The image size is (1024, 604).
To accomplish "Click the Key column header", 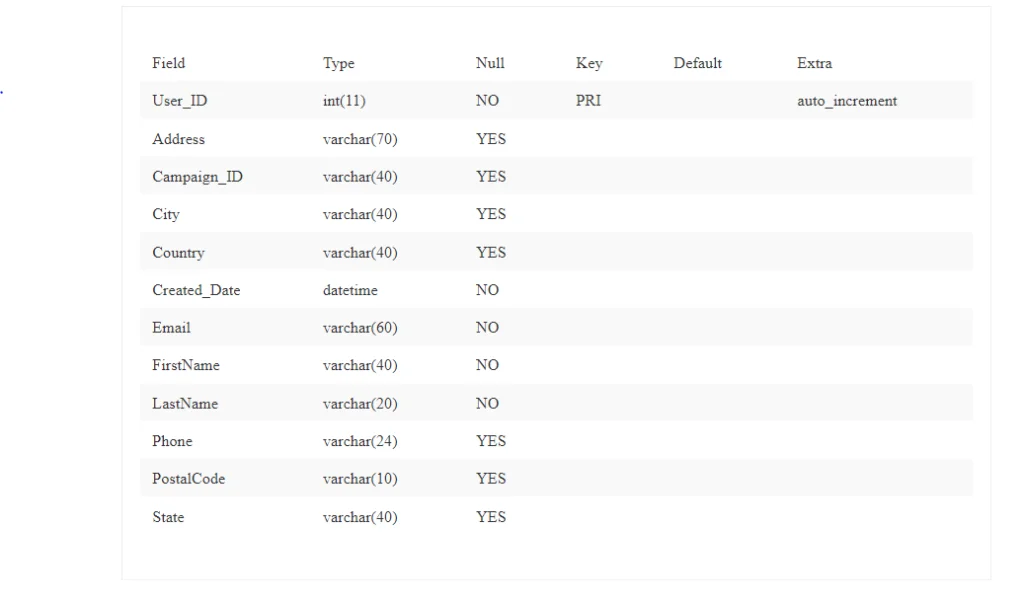I will (589, 63).
